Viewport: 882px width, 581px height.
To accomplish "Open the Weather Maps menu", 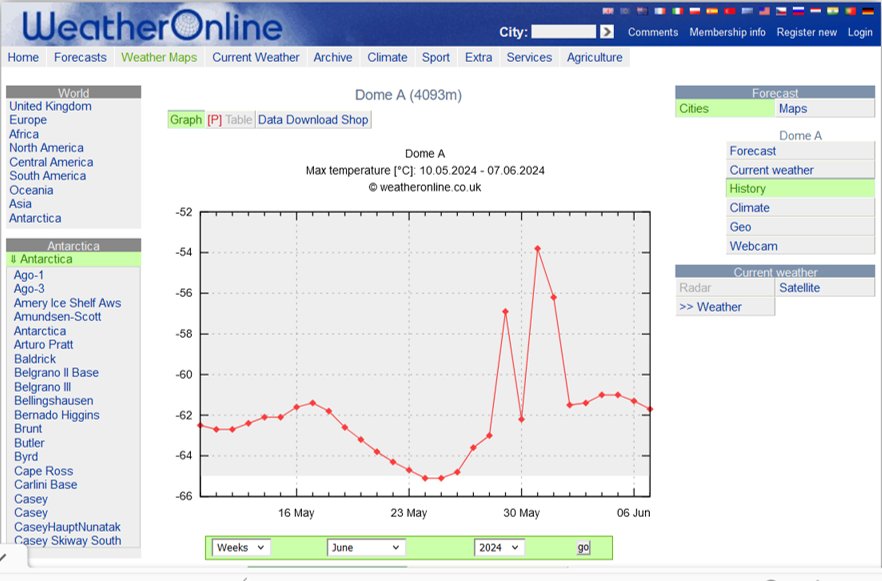I will tap(159, 57).
